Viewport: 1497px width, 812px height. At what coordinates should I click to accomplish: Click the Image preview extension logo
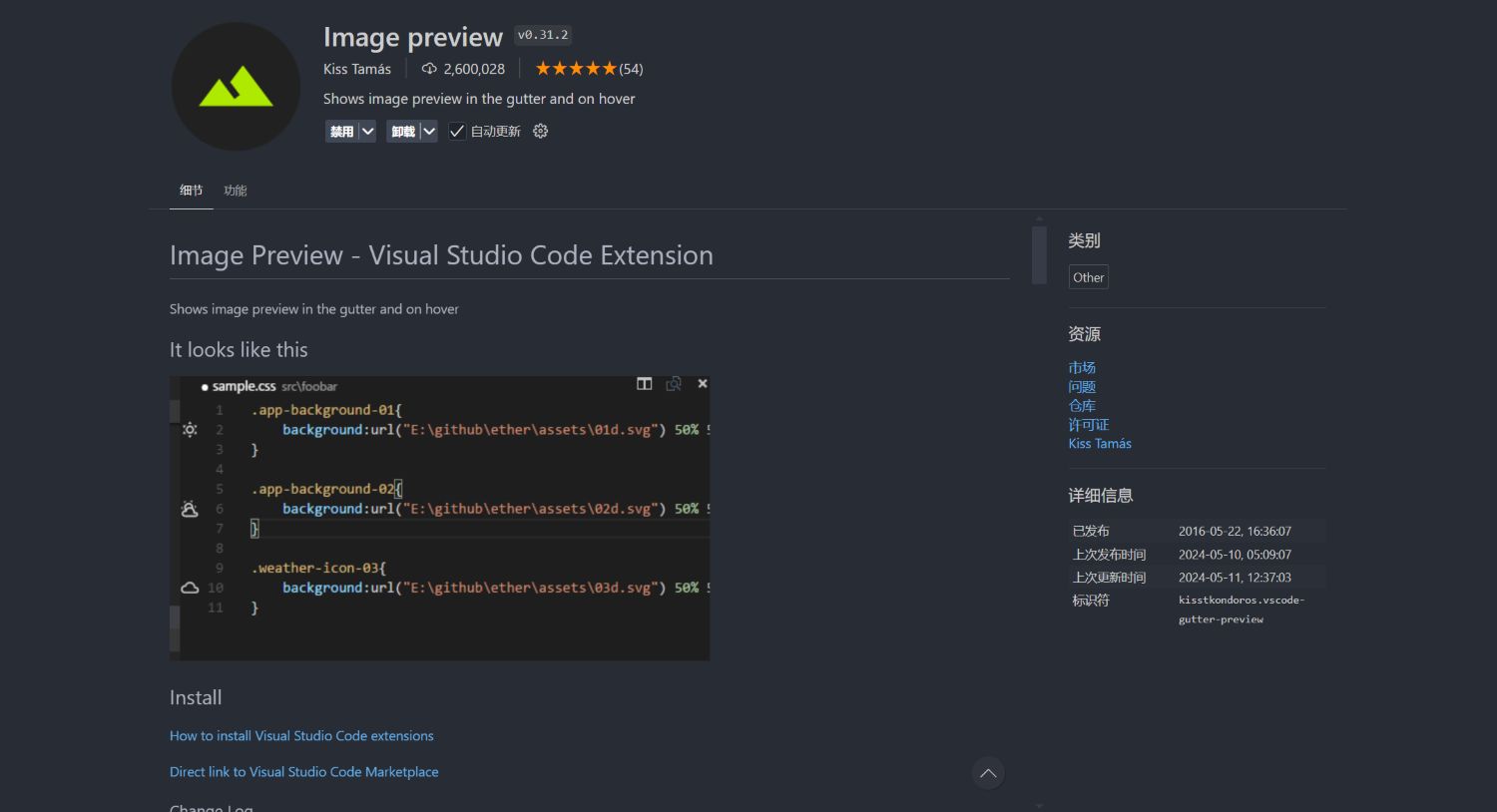pos(236,87)
